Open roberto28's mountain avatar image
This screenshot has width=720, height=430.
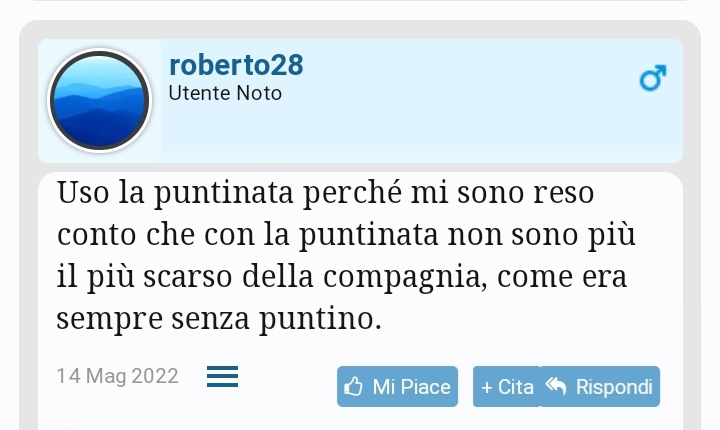pos(99,100)
